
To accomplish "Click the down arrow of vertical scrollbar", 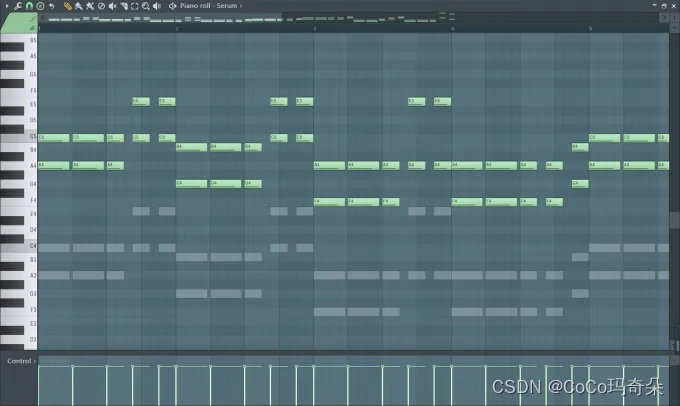I will point(674,345).
